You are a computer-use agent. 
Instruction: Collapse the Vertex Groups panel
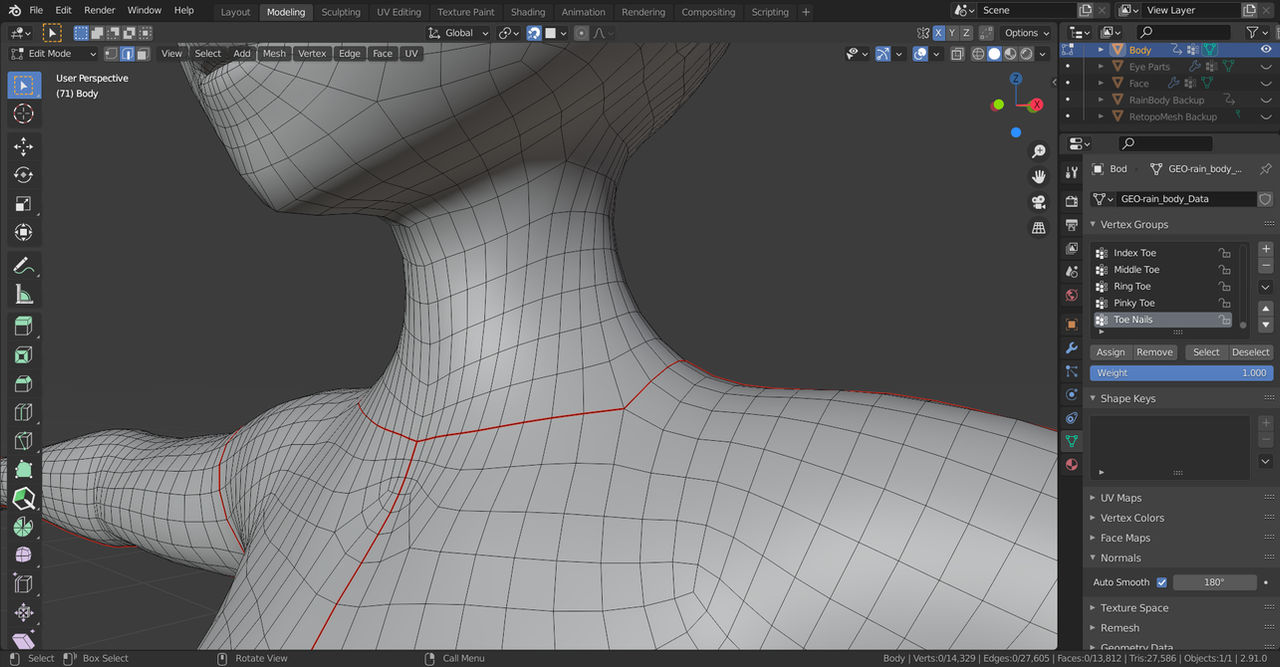tap(1134, 225)
